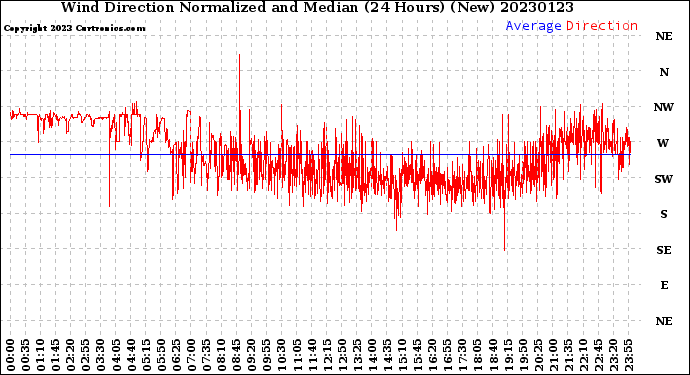Click the red Direction legend label
This screenshot has height=375, width=690.
[602, 26]
